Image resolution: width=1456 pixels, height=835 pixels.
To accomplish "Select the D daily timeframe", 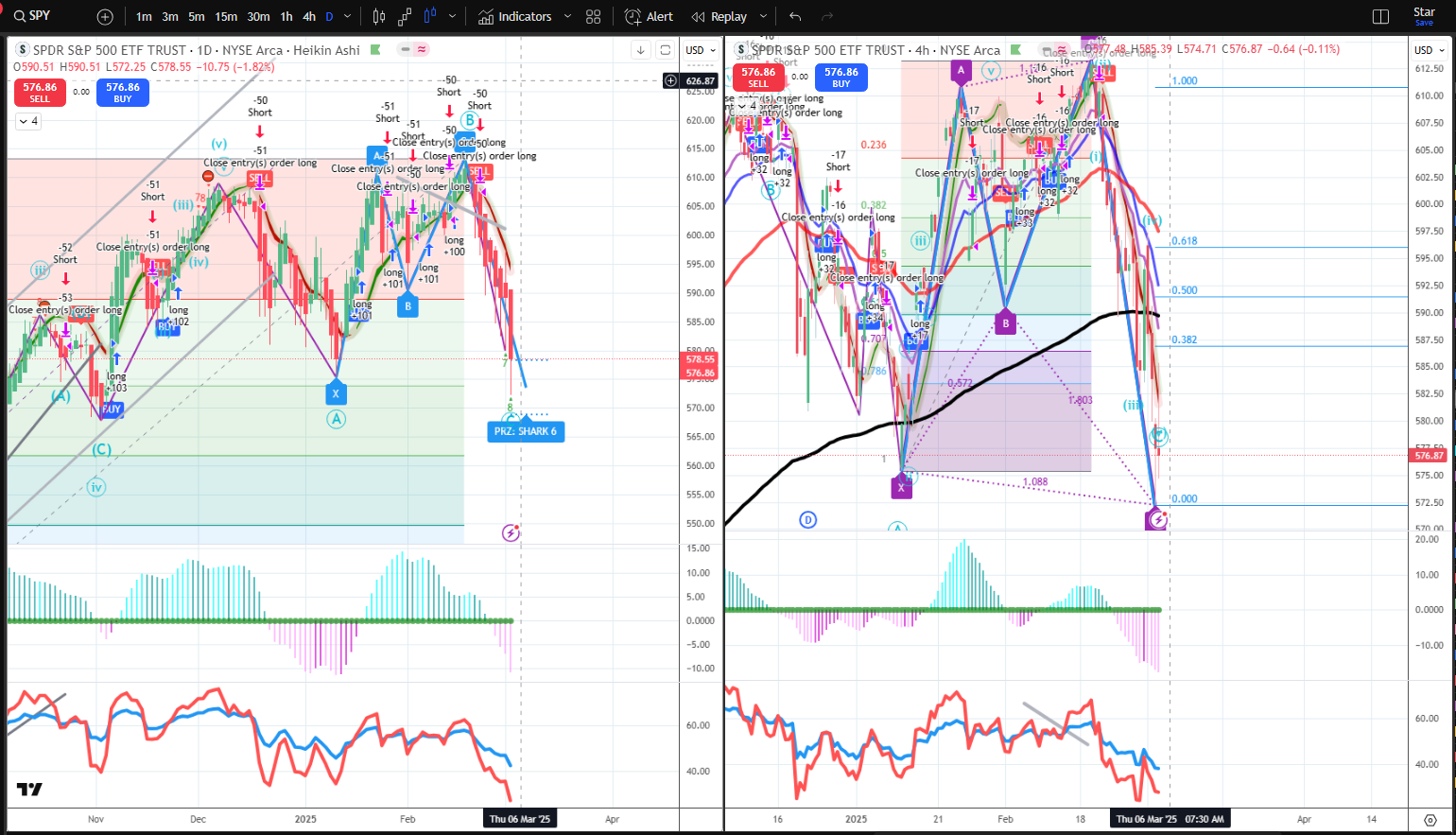I will pyautogui.click(x=329, y=17).
